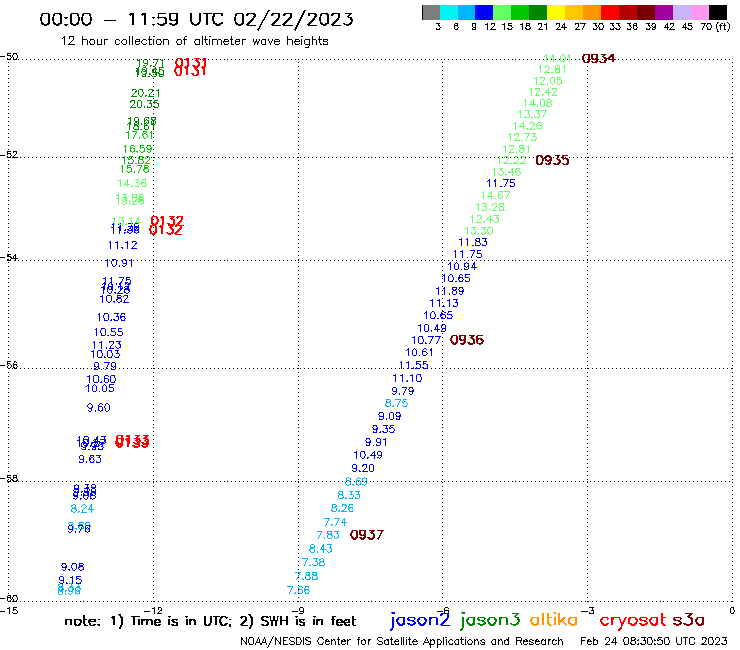The width and height of the screenshot is (740, 650).
Task: Click the jason2 satellite legend label
Action: pos(420,620)
